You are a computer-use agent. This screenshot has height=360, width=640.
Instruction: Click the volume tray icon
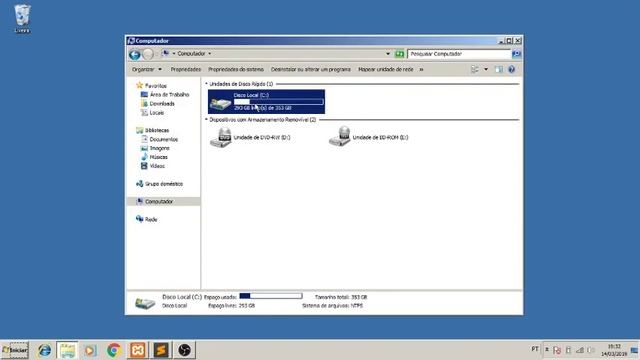pyautogui.click(x=591, y=350)
